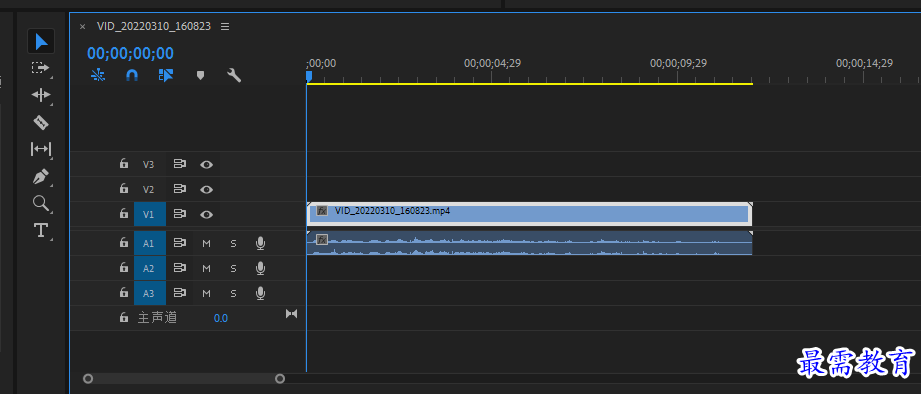Toggle lock on track A3
The image size is (921, 394).
click(123, 292)
